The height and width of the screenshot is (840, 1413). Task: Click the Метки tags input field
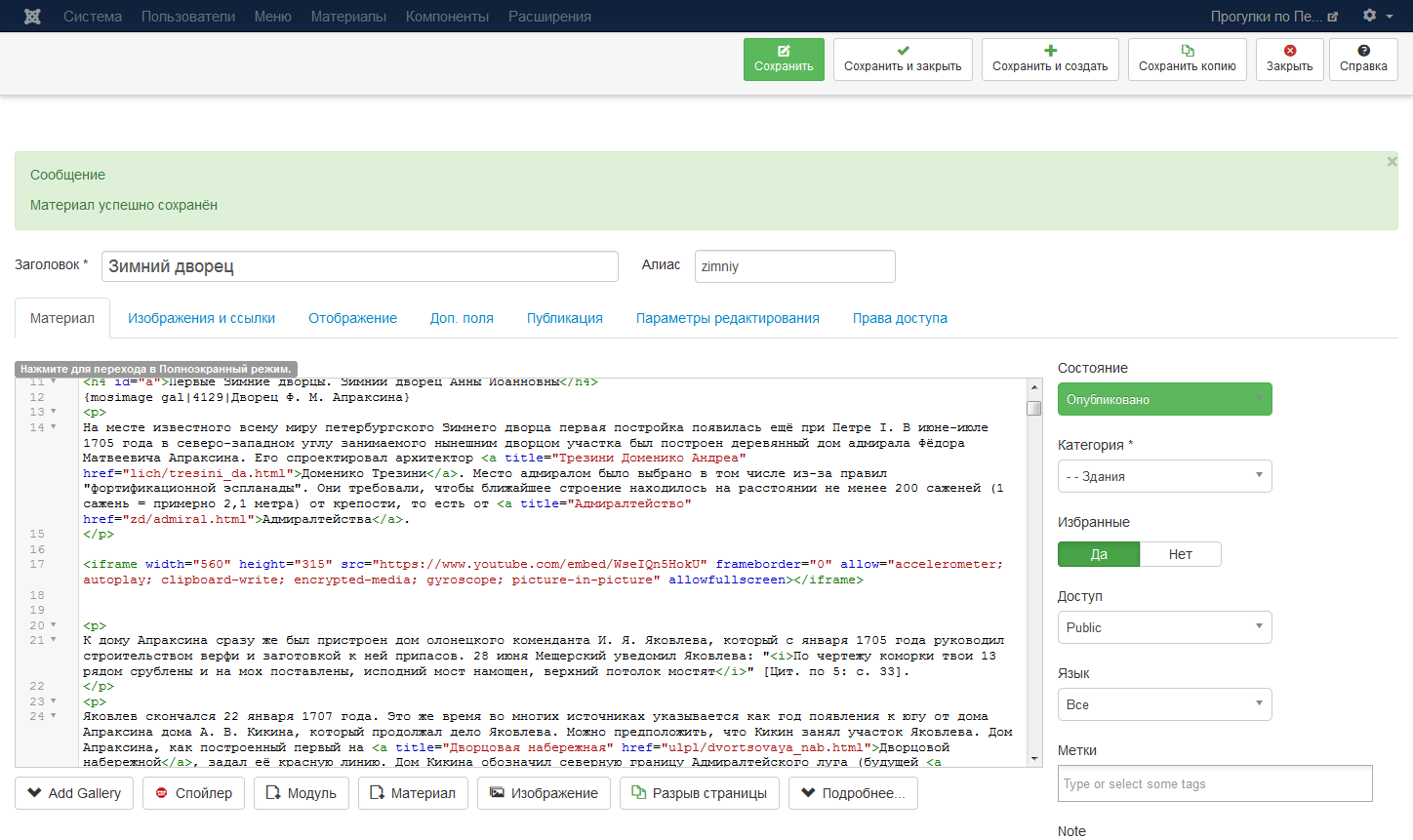coord(1215,783)
